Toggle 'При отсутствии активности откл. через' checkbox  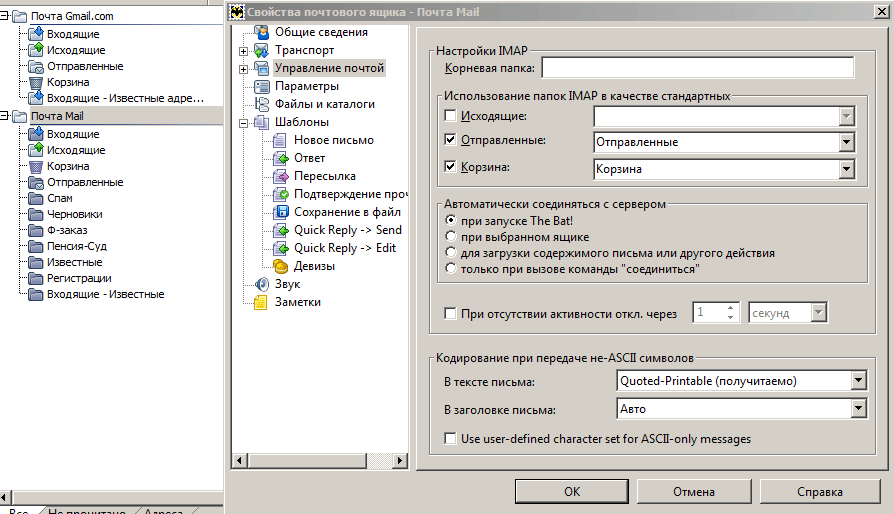[450, 314]
